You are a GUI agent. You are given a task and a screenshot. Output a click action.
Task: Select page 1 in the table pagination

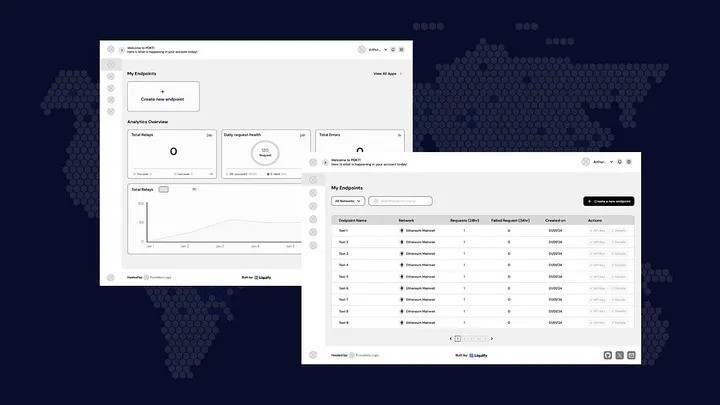[458, 338]
